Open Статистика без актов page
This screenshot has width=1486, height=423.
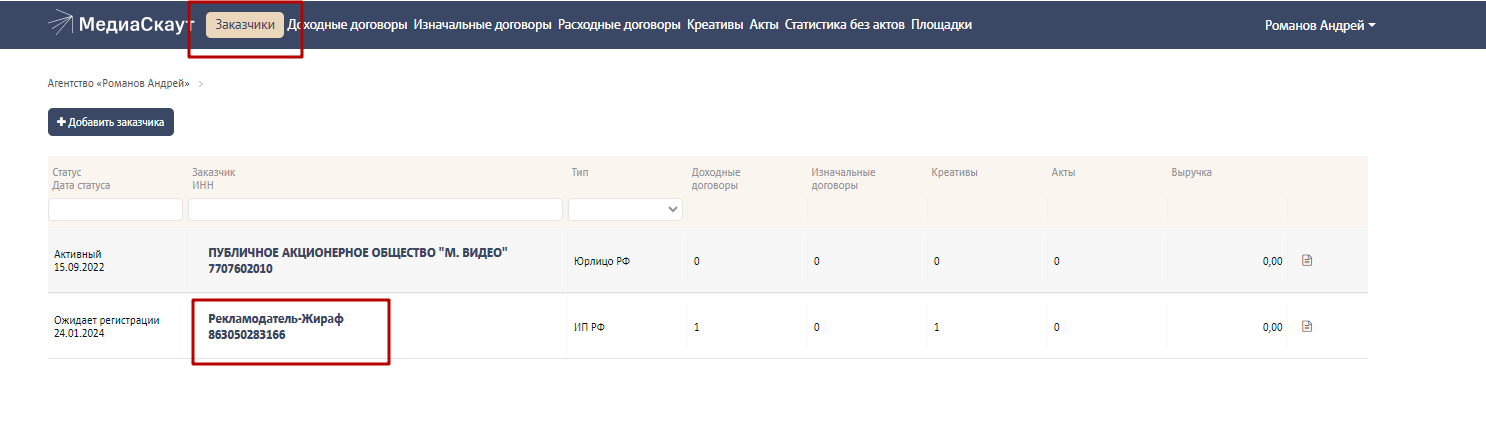click(x=844, y=25)
